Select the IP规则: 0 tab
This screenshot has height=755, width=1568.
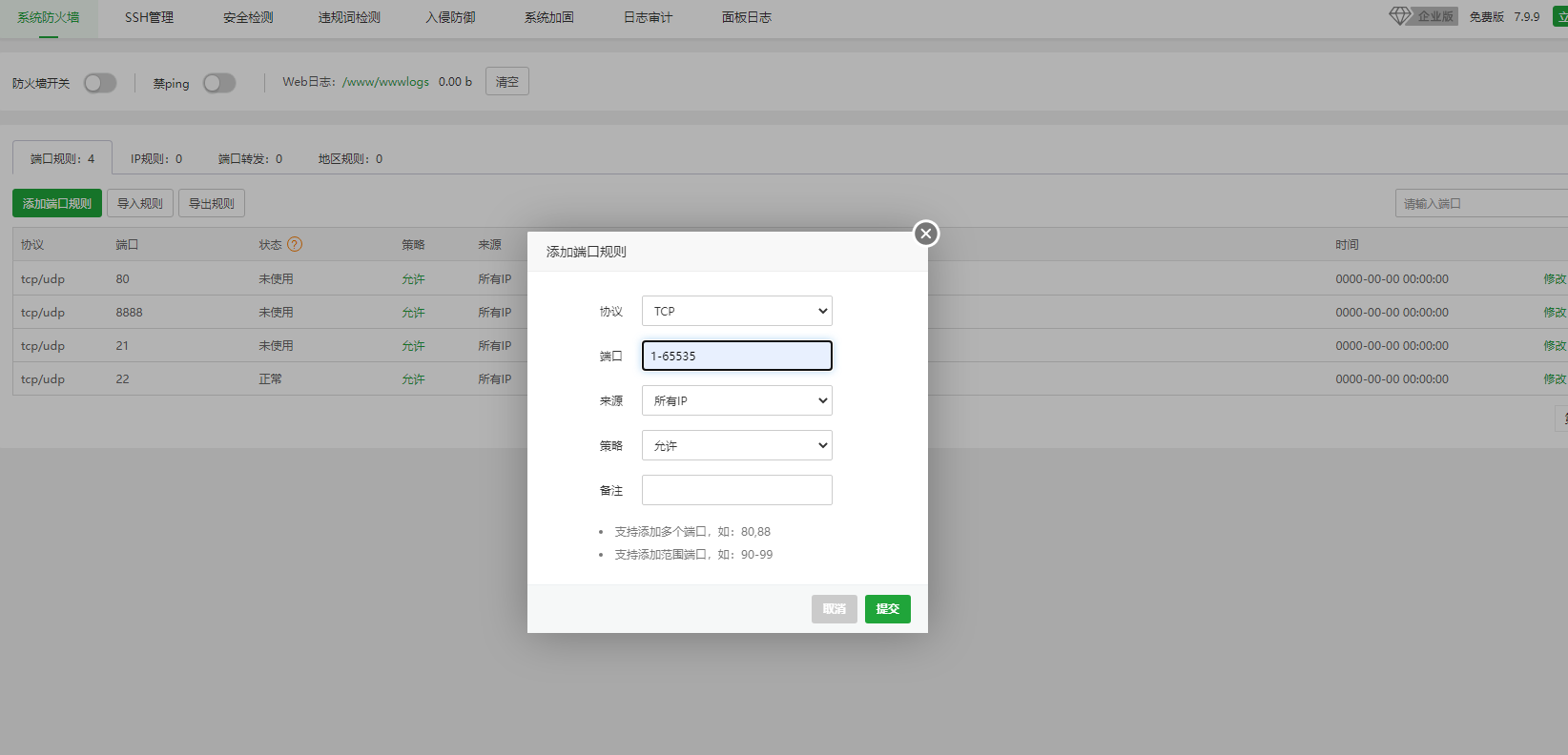pyautogui.click(x=156, y=158)
